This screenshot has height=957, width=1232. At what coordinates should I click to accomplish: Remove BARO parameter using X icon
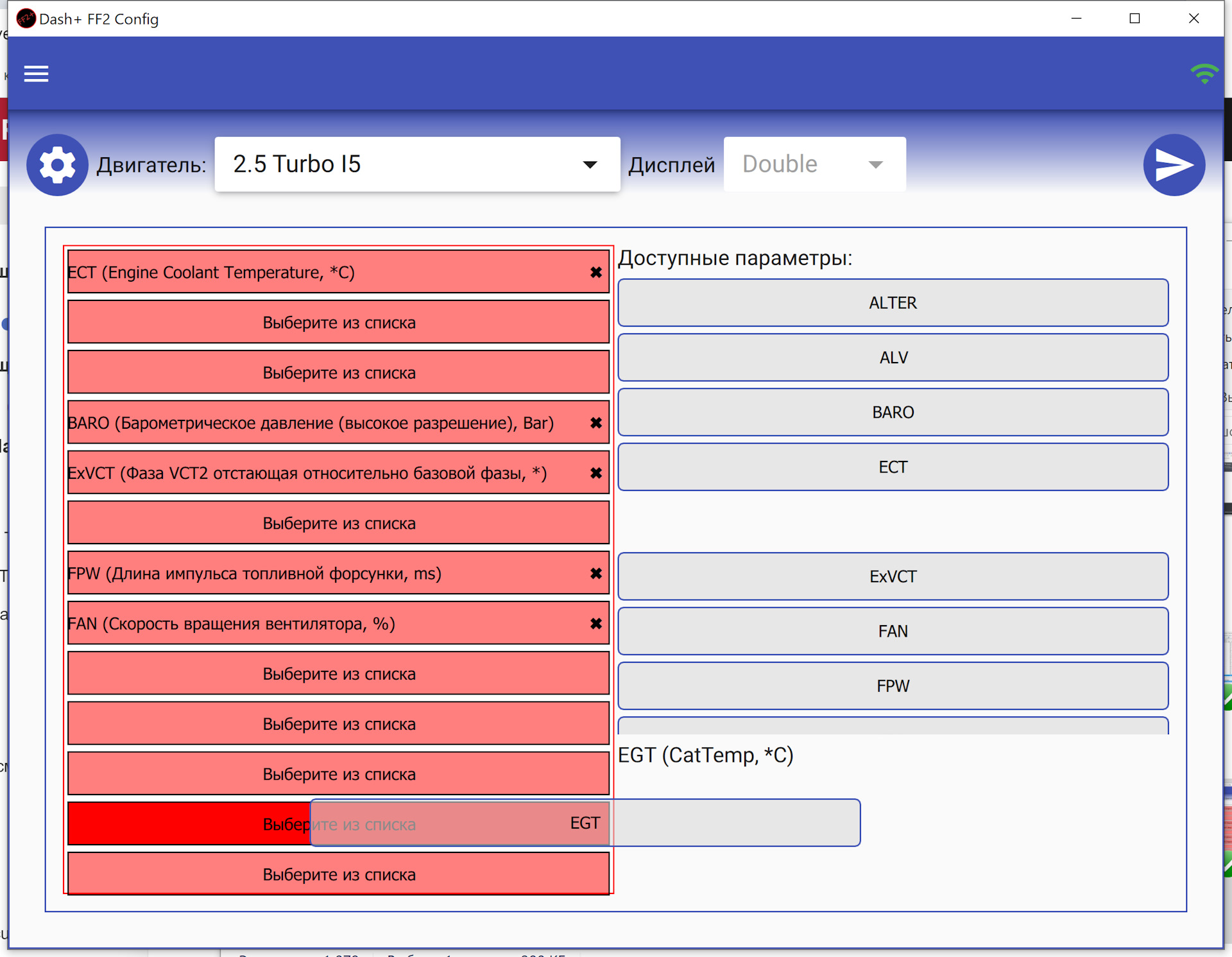click(596, 422)
